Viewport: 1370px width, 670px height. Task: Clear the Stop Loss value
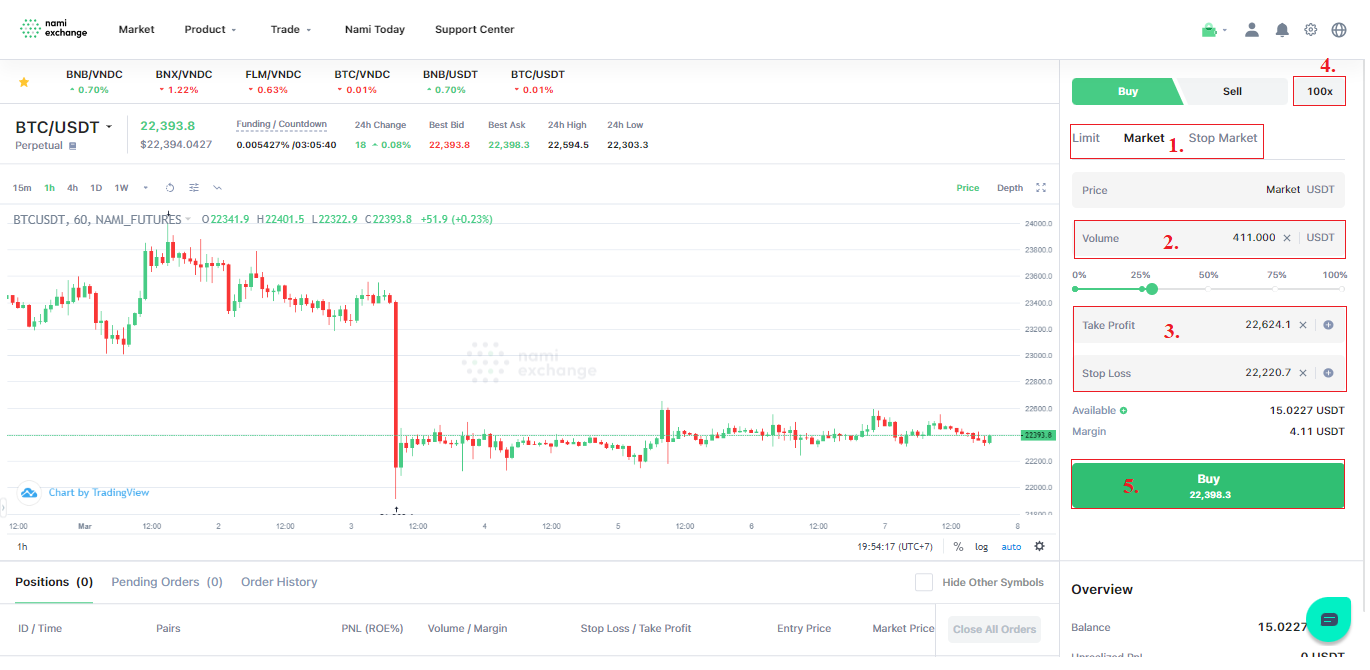(x=1303, y=373)
